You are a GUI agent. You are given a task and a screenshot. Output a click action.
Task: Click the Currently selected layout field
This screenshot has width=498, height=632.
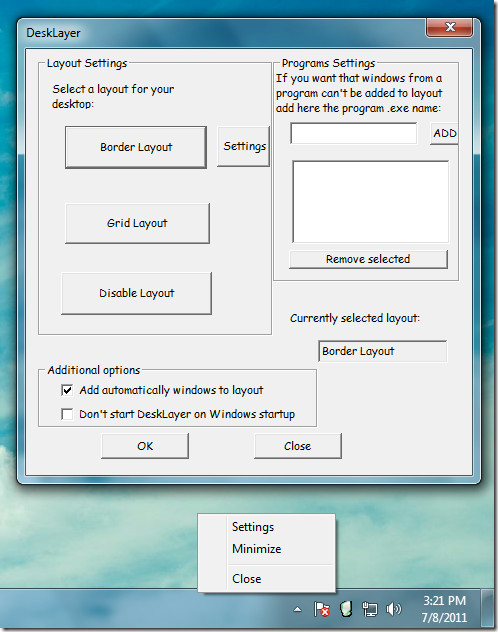coord(382,351)
